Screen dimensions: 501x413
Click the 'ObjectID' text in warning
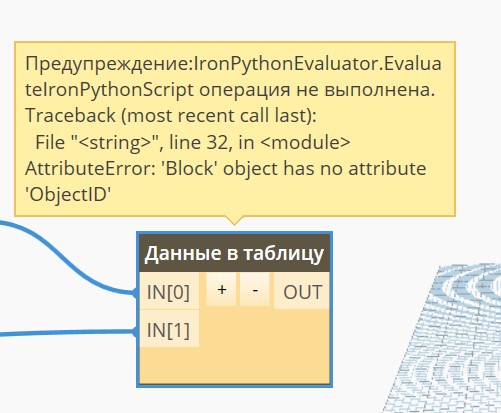(68, 194)
